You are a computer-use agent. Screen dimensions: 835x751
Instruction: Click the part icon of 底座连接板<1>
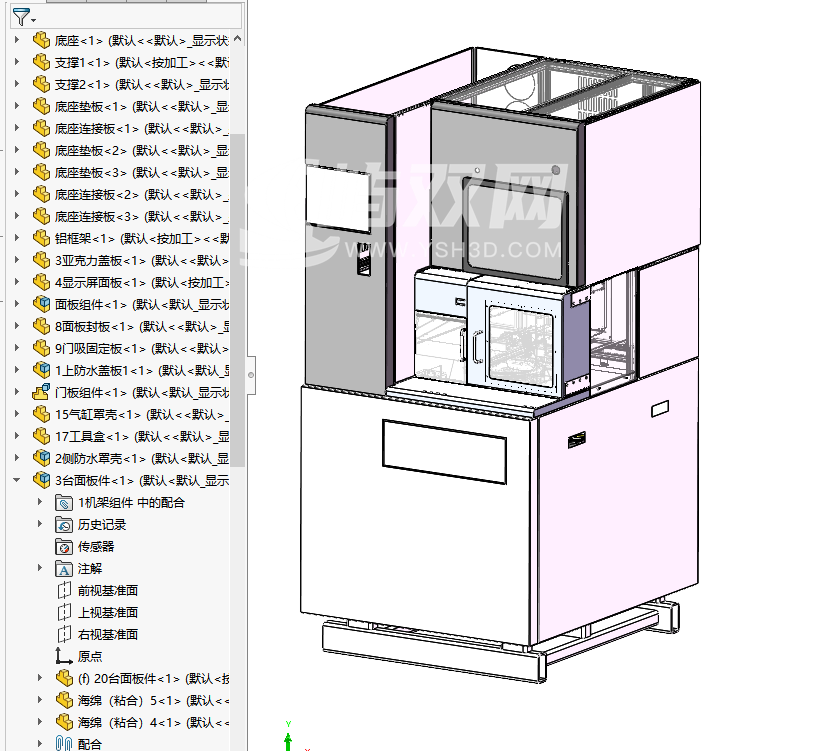[x=41, y=128]
